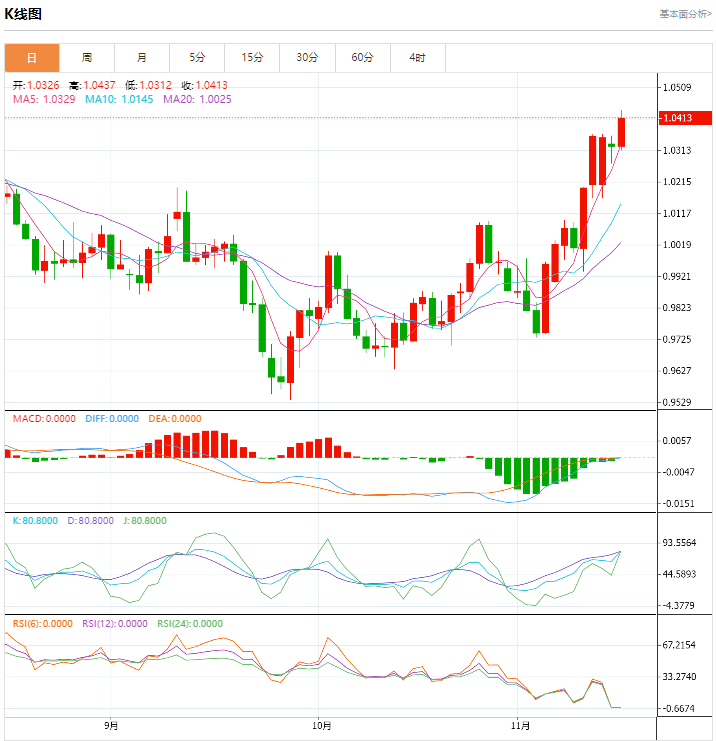Click the MACD: 0.0000 label
Screen dimensions: 716x741
pyautogui.click(x=44, y=419)
